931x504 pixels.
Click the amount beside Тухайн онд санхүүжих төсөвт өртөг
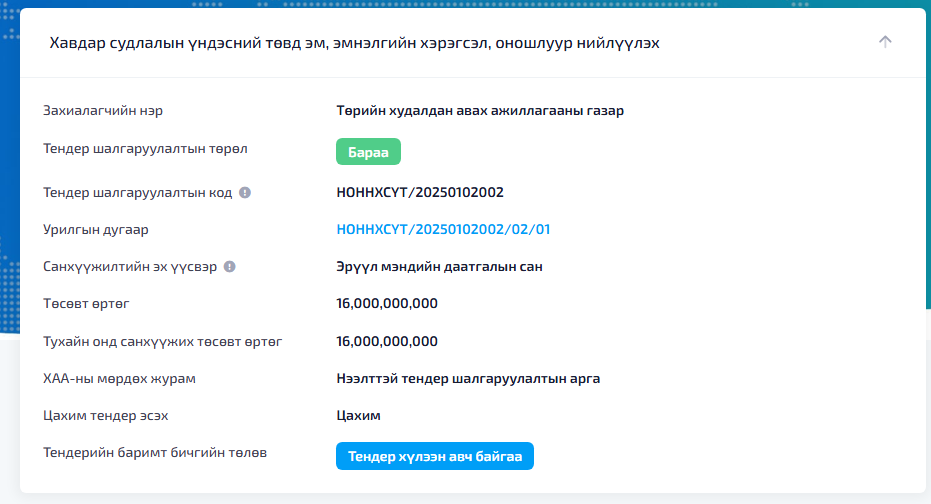pos(388,342)
